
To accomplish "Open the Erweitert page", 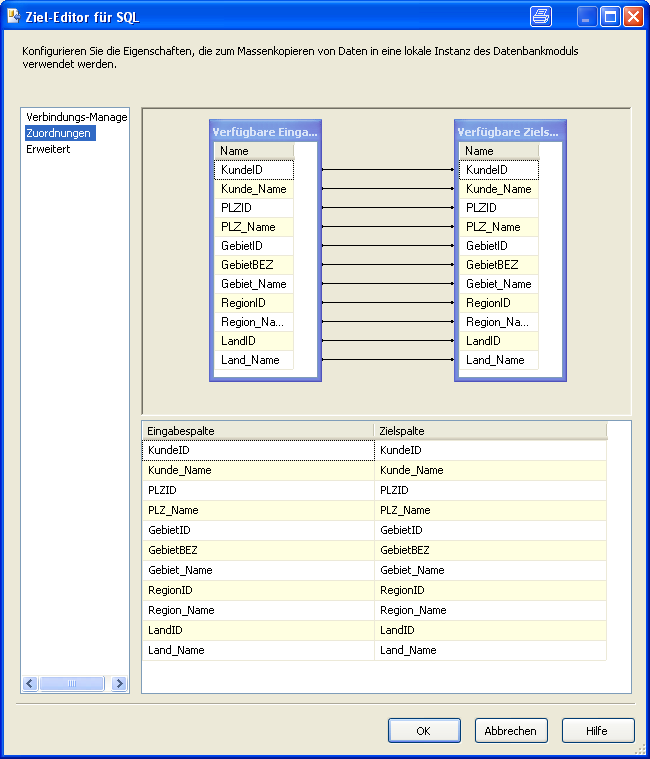I will (x=48, y=149).
